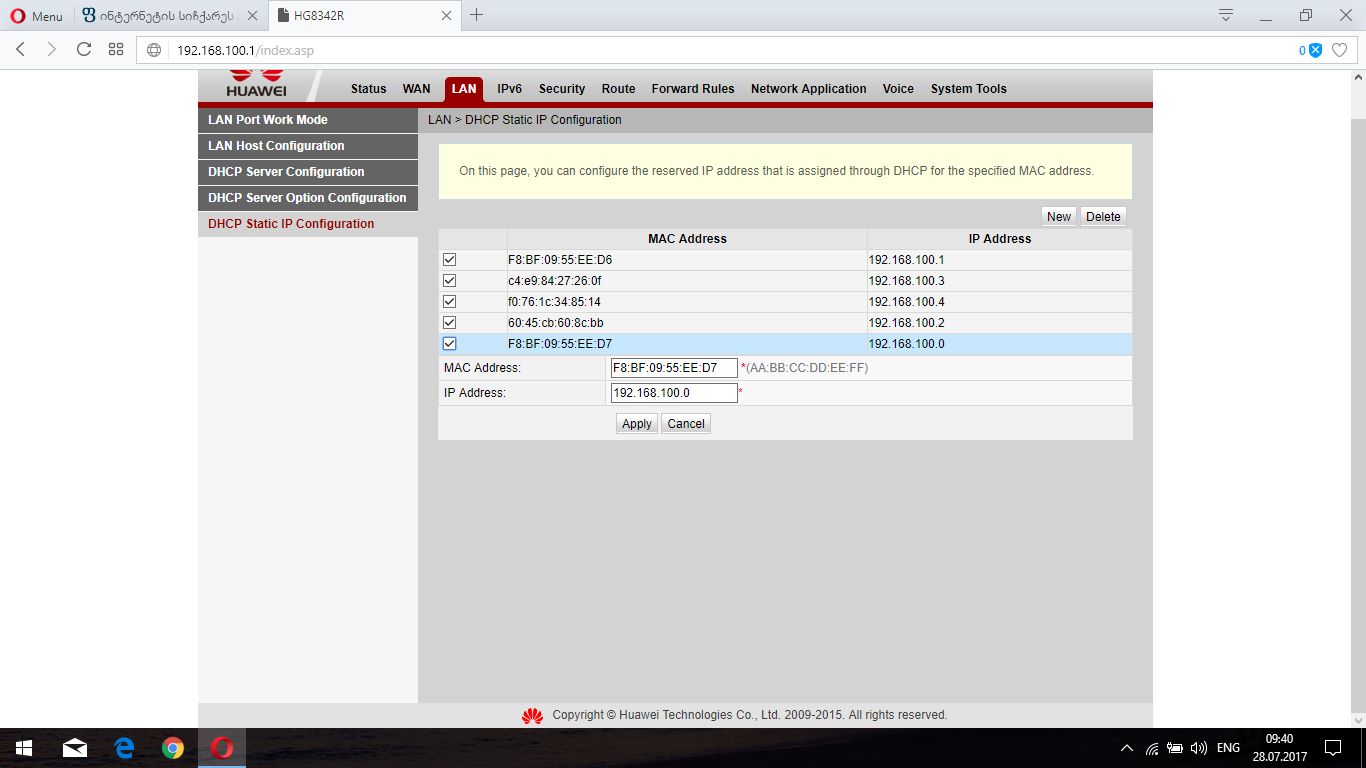Open LAN Port Work Mode page
Screen dimensions: 1366x768
[308, 120]
